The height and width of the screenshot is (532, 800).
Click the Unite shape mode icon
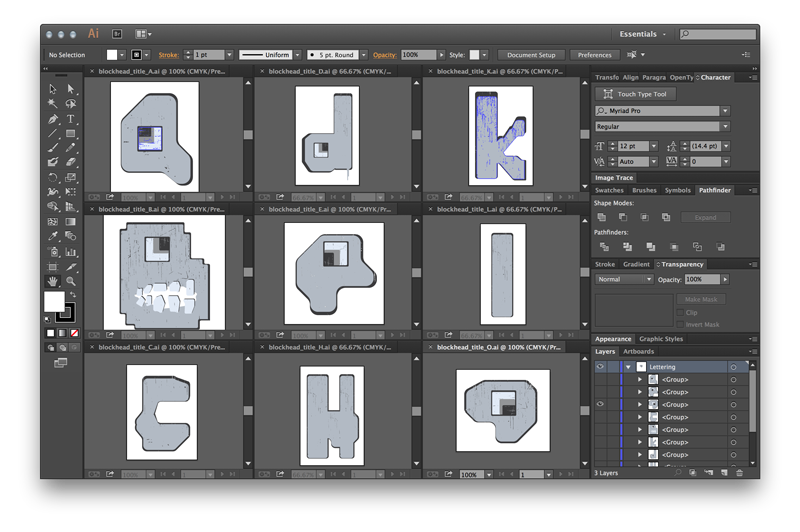click(602, 217)
